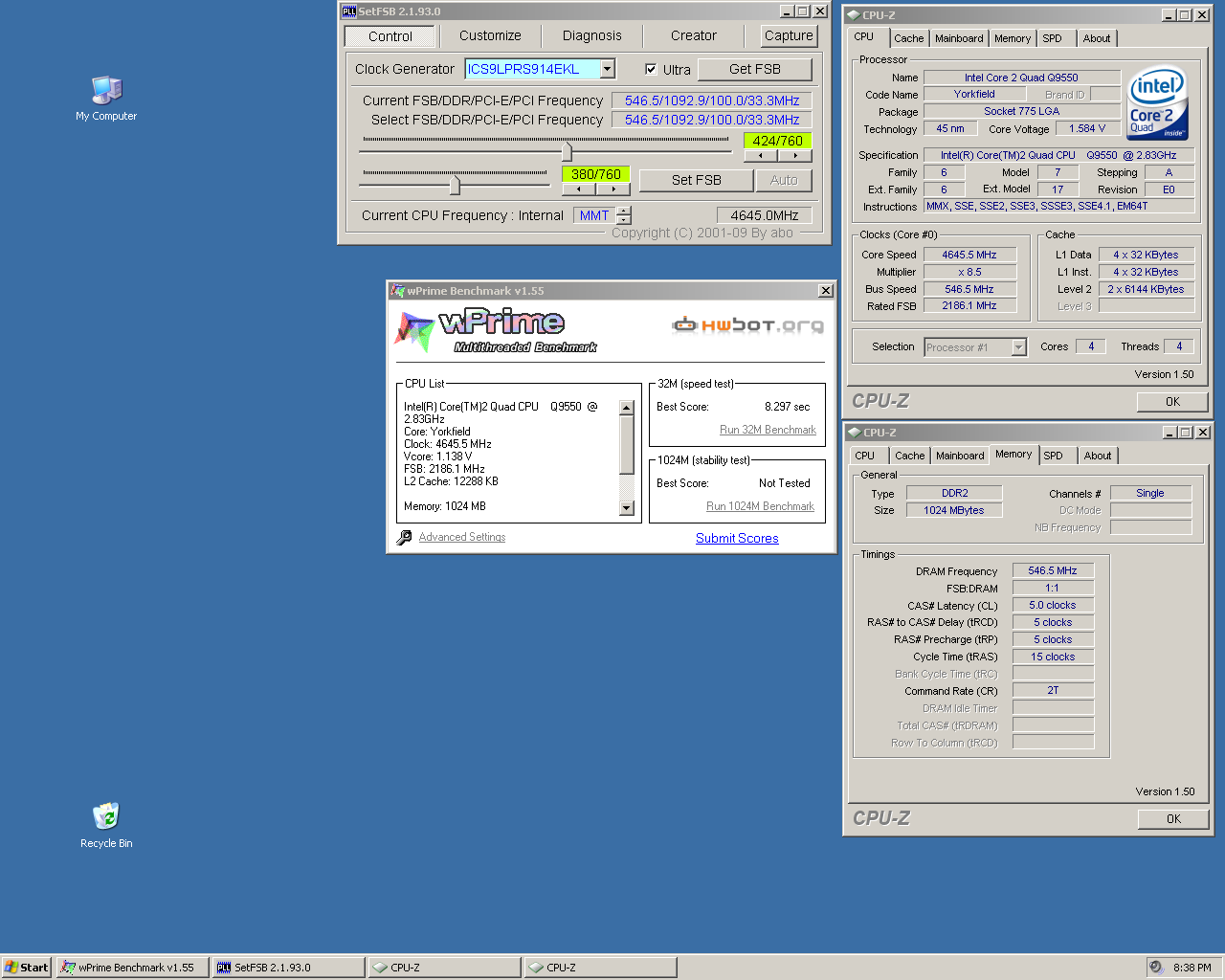Click the 8:38 PM taskbar clock
The image size is (1225, 980).
tap(1192, 968)
